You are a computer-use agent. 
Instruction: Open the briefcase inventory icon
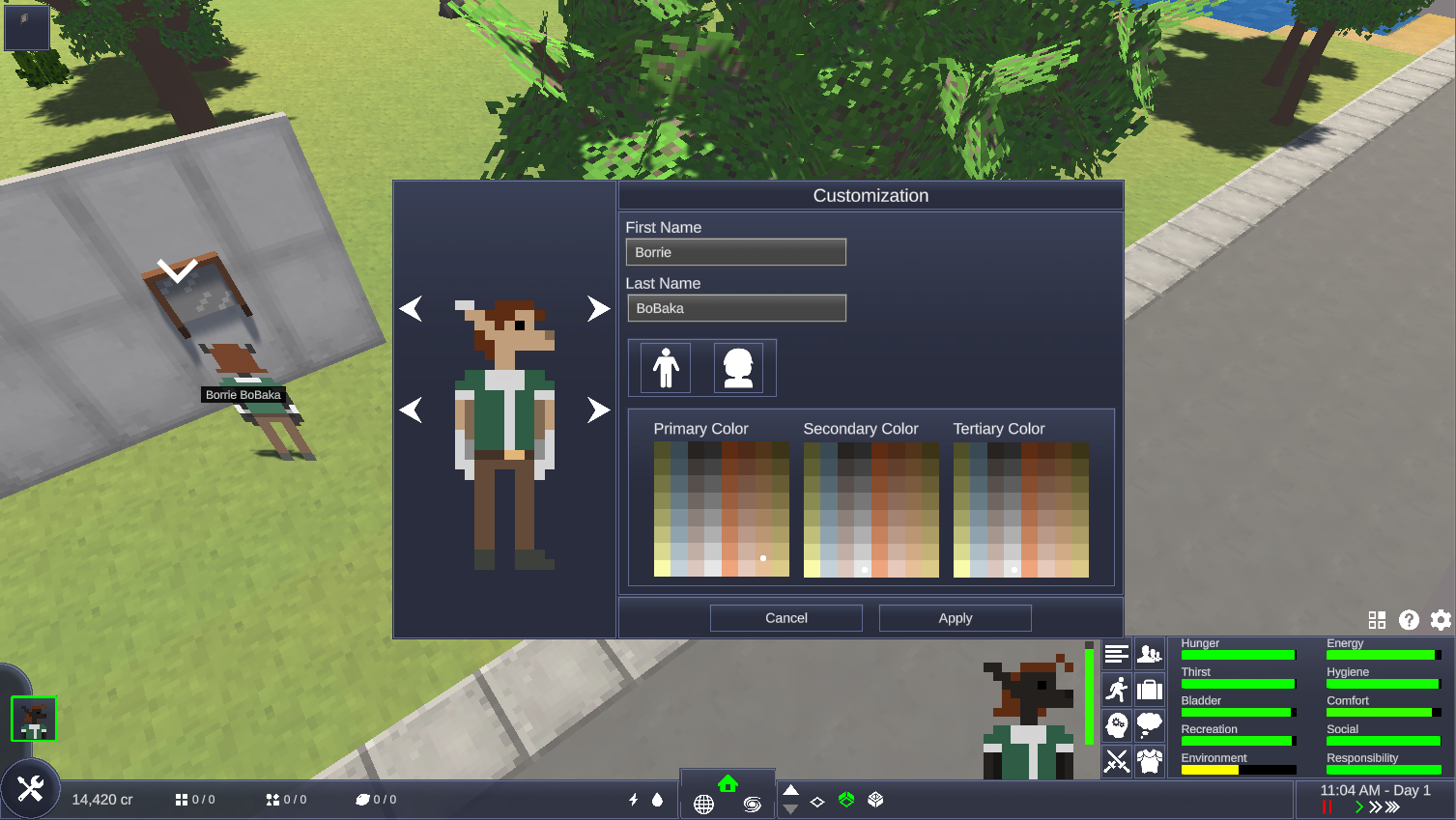point(1150,690)
